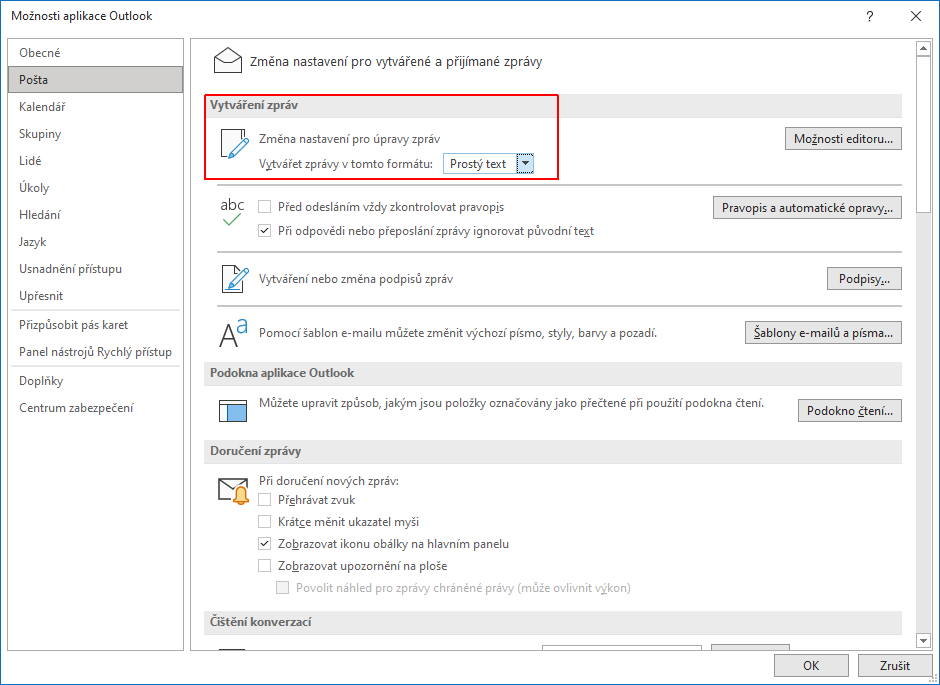This screenshot has height=685, width=940.
Task: Enable Zobrazovat upozornění na ploše checkbox
Action: point(265,566)
